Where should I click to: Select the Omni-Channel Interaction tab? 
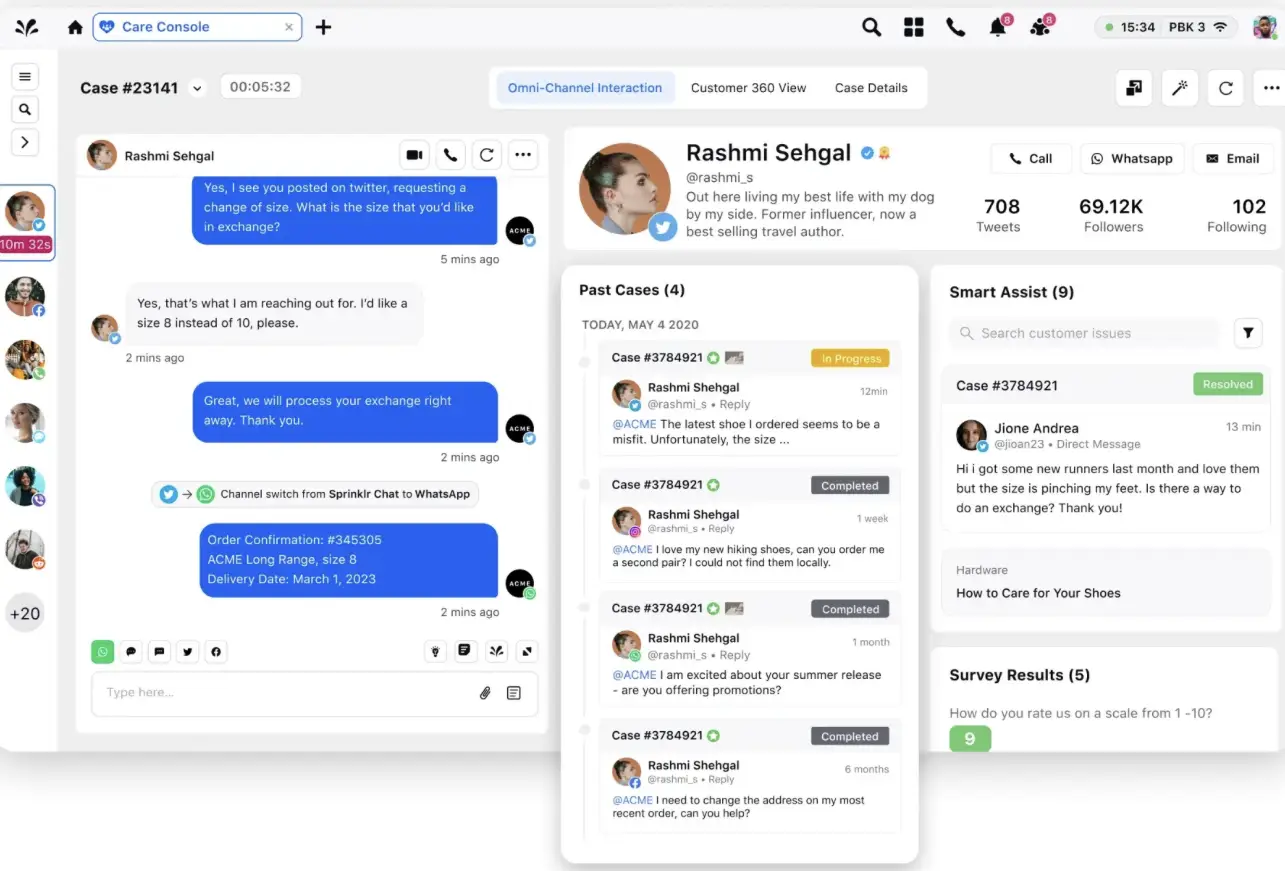point(585,88)
